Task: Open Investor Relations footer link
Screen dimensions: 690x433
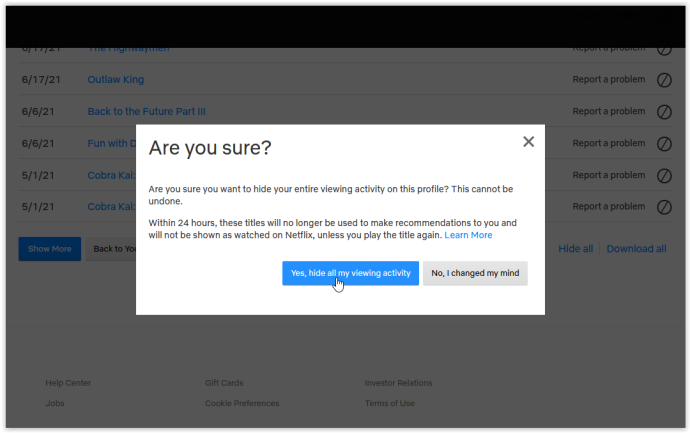Action: point(398,383)
